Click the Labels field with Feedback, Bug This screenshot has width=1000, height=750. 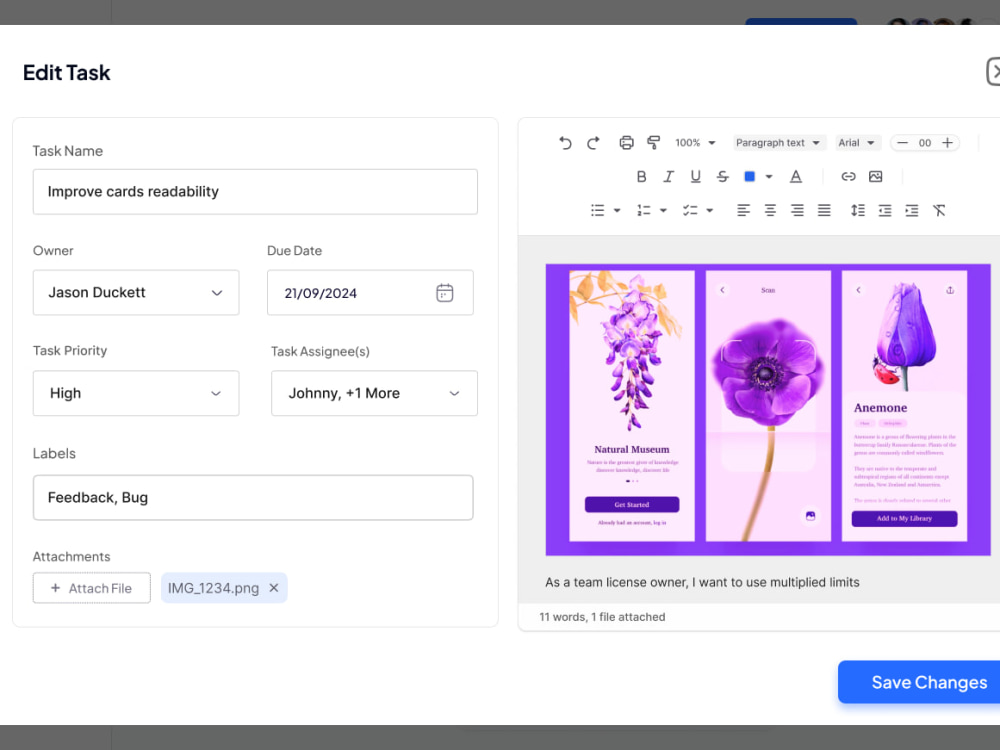tap(253, 497)
